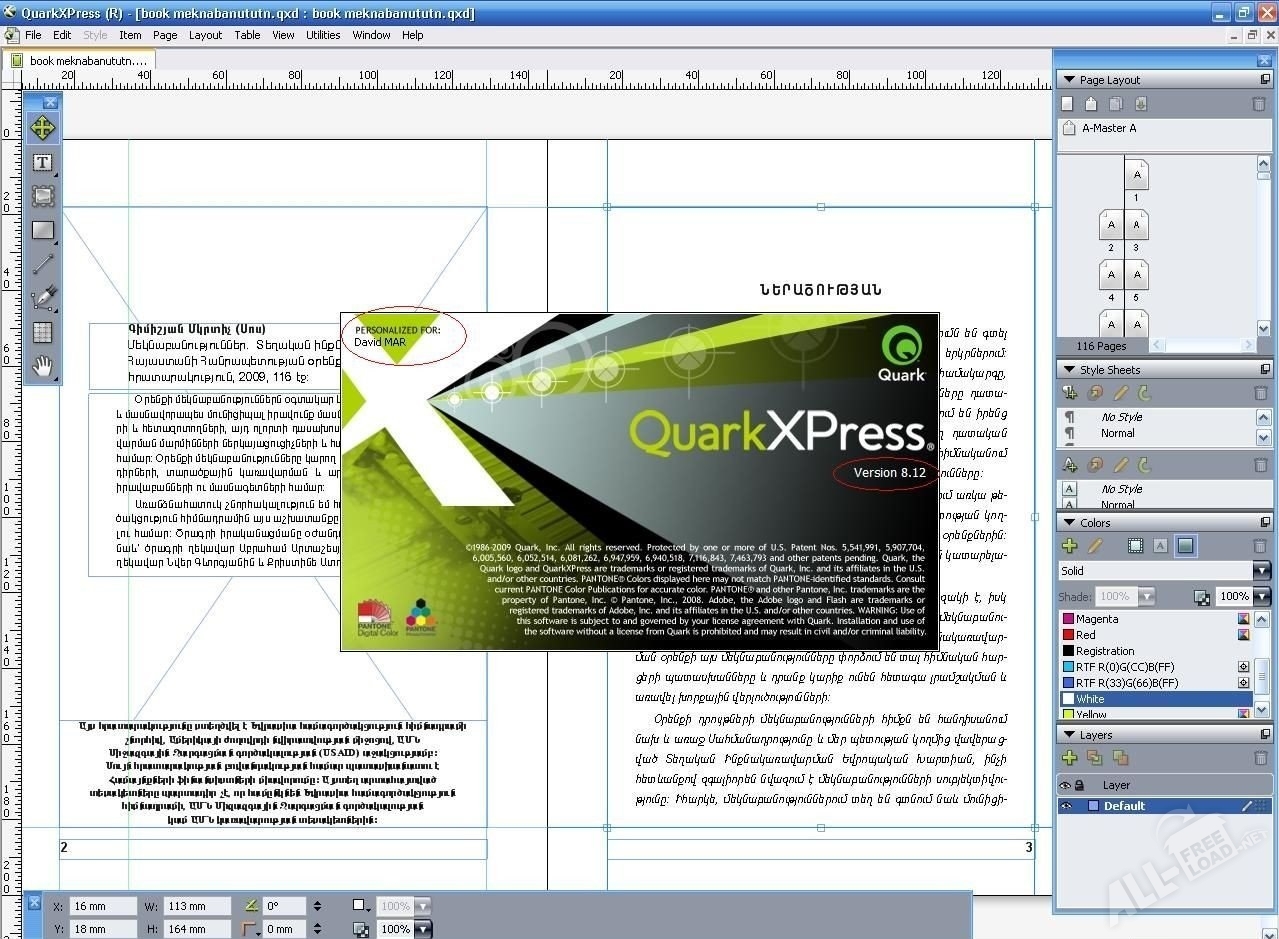Open the Utilities menu

[x=323, y=35]
